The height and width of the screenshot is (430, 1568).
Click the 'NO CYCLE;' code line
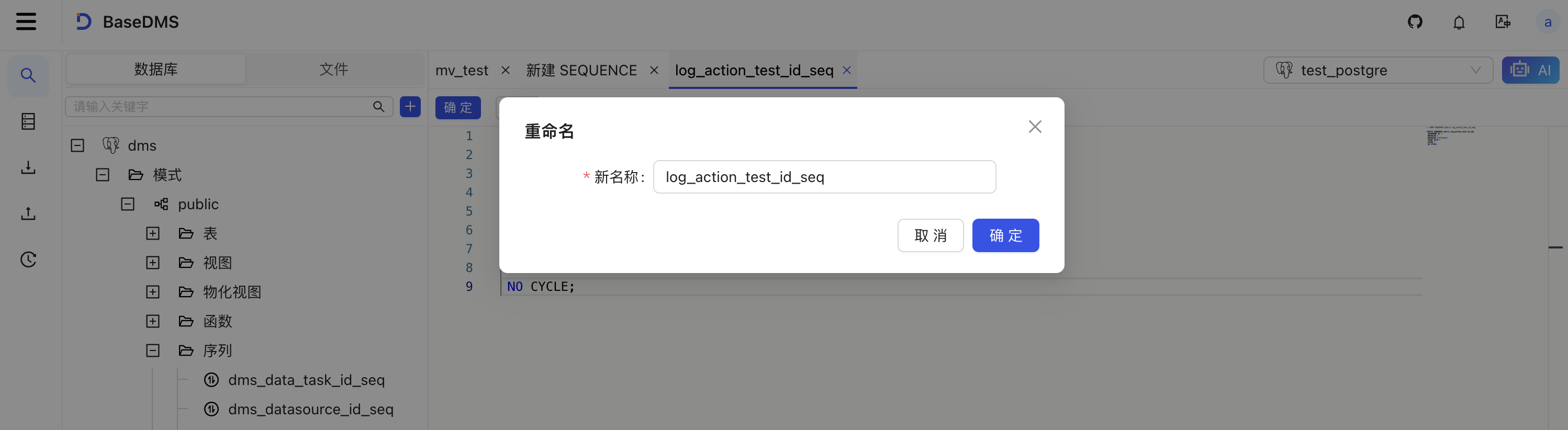tap(541, 287)
